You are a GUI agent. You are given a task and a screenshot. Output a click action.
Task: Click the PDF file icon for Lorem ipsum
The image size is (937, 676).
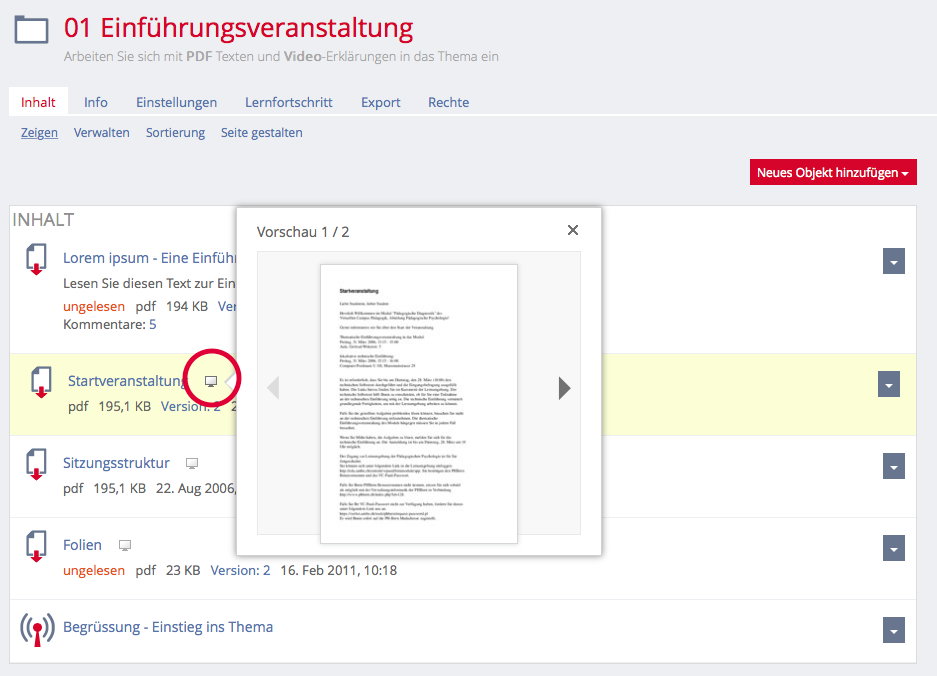tap(37, 259)
